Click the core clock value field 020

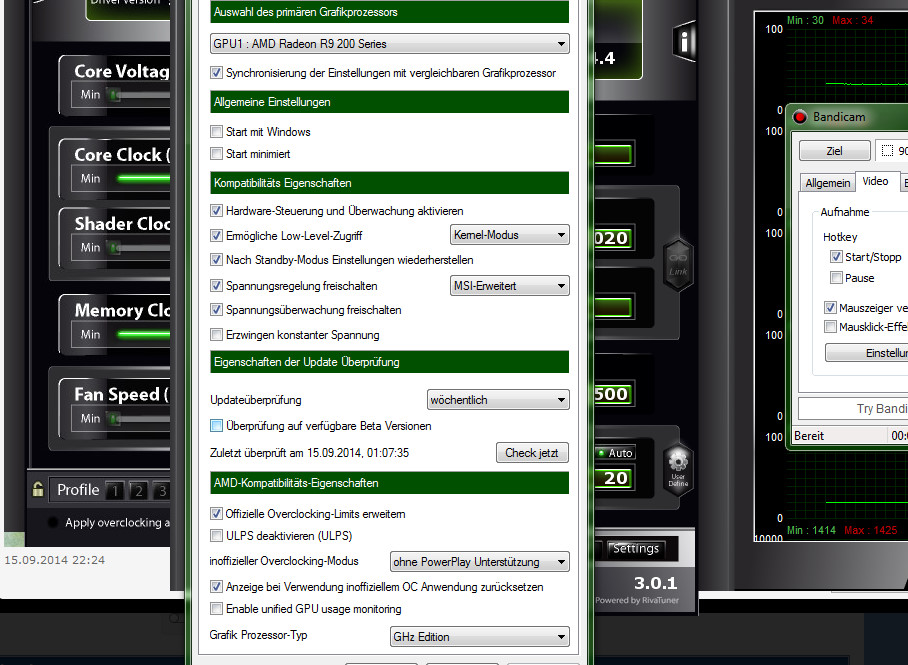click(614, 238)
